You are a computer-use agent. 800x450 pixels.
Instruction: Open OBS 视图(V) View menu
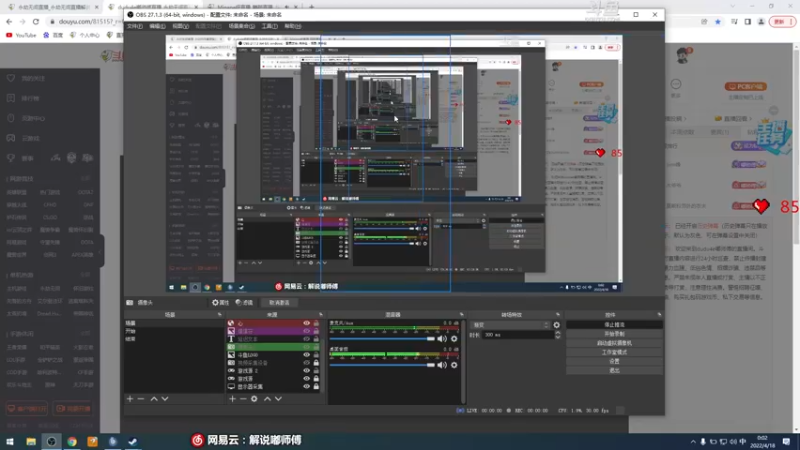coord(180,26)
